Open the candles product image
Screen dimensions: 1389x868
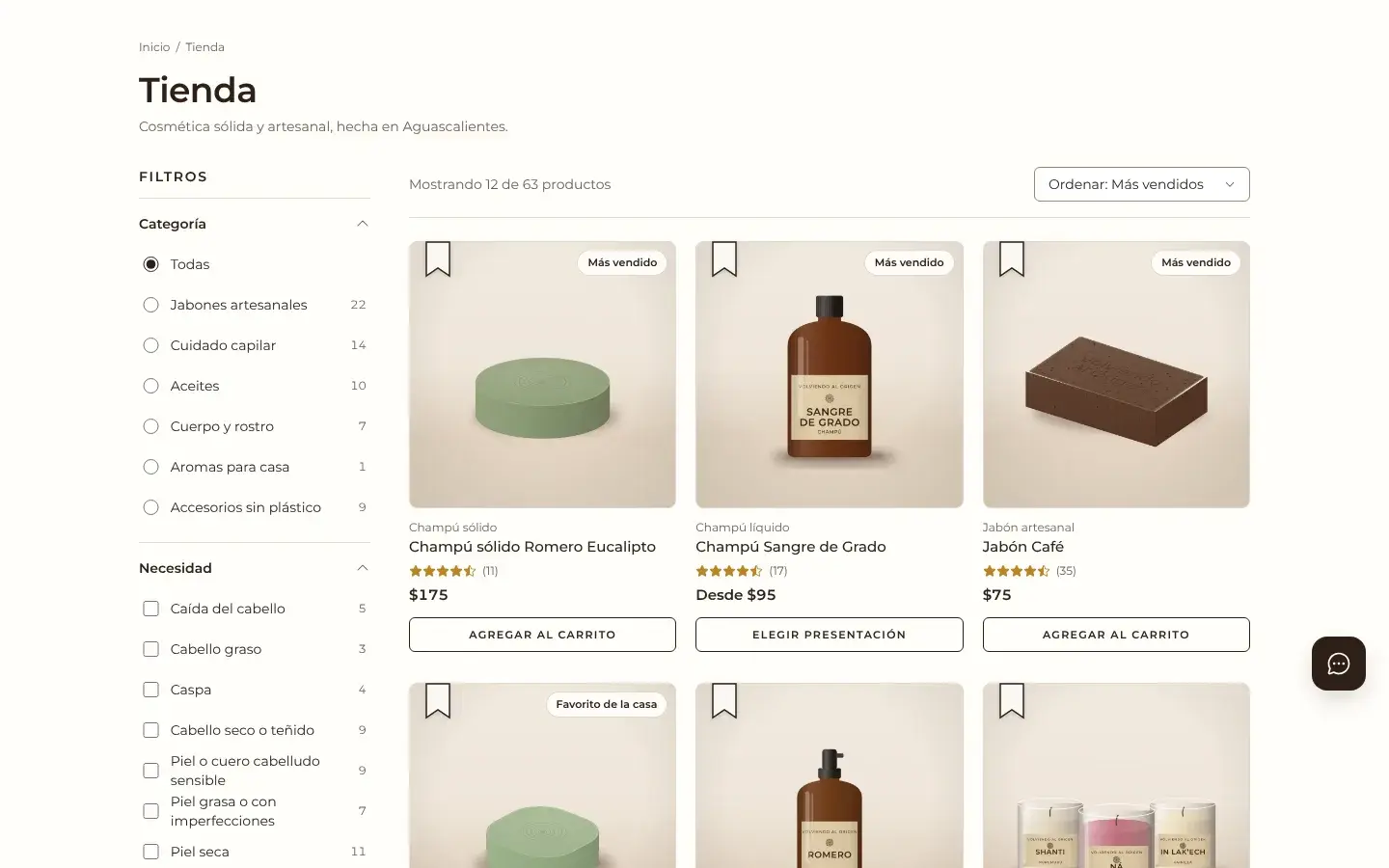[1116, 775]
